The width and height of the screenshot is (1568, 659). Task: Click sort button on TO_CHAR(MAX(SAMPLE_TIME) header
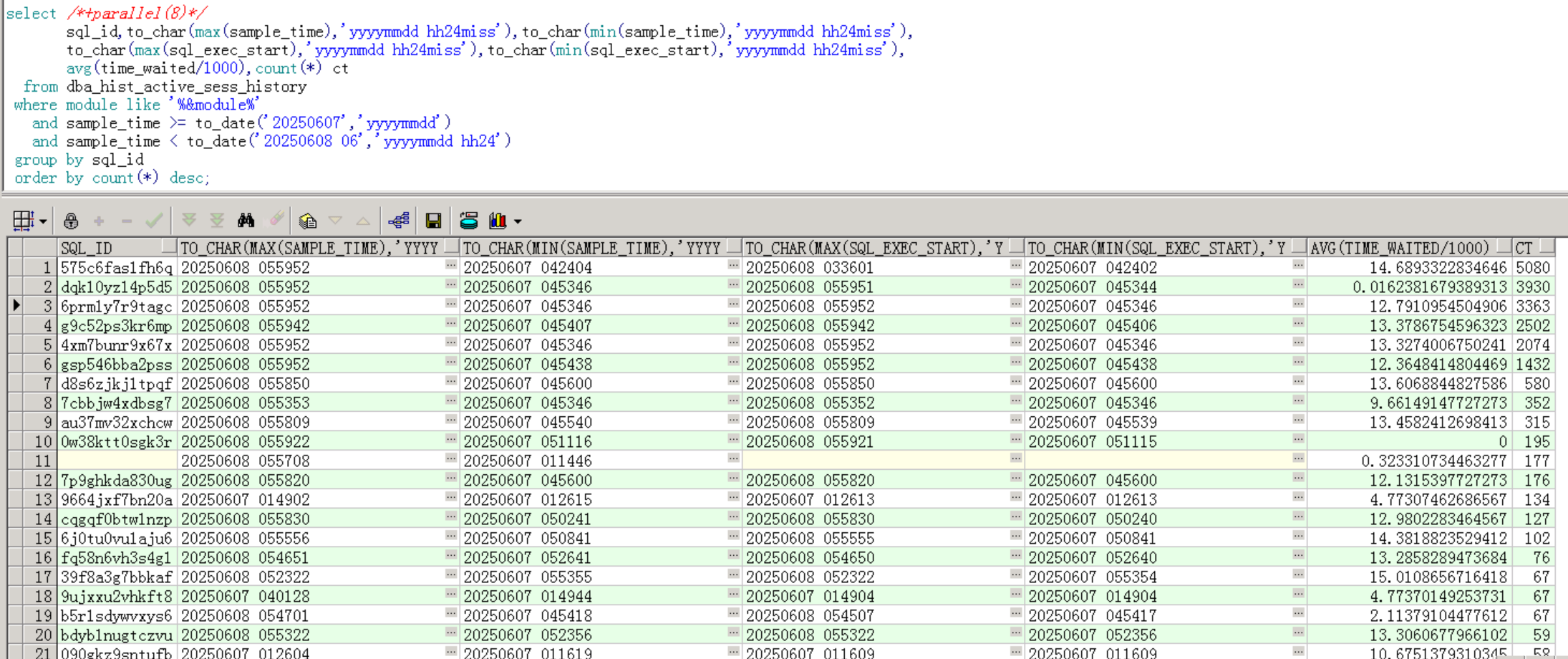(x=452, y=247)
